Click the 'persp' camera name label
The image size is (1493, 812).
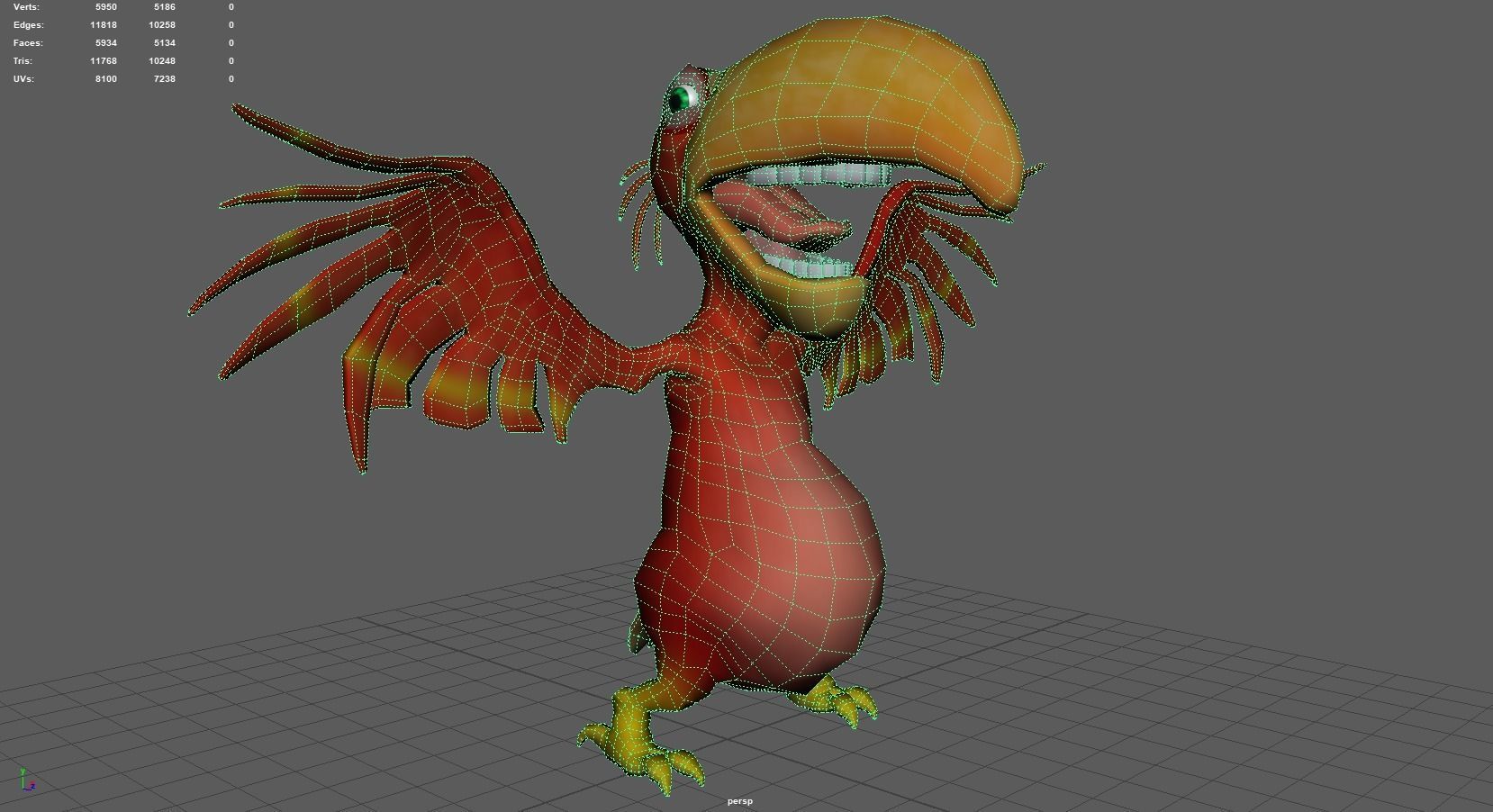point(740,801)
